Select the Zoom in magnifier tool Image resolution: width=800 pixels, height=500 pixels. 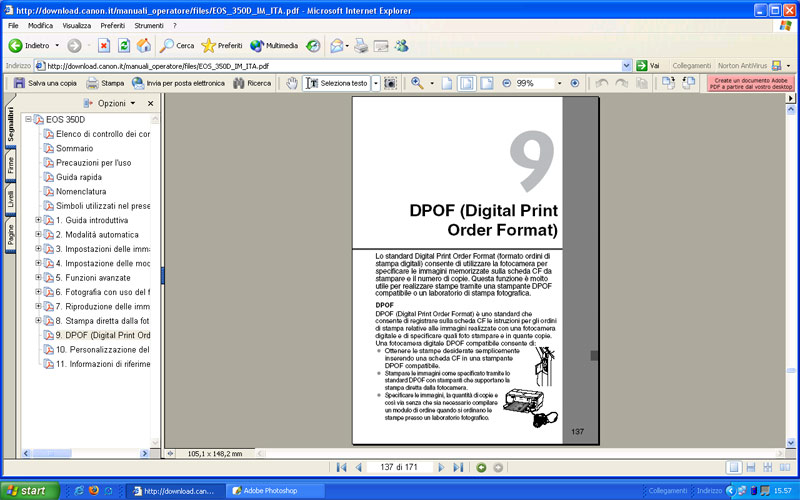[417, 83]
